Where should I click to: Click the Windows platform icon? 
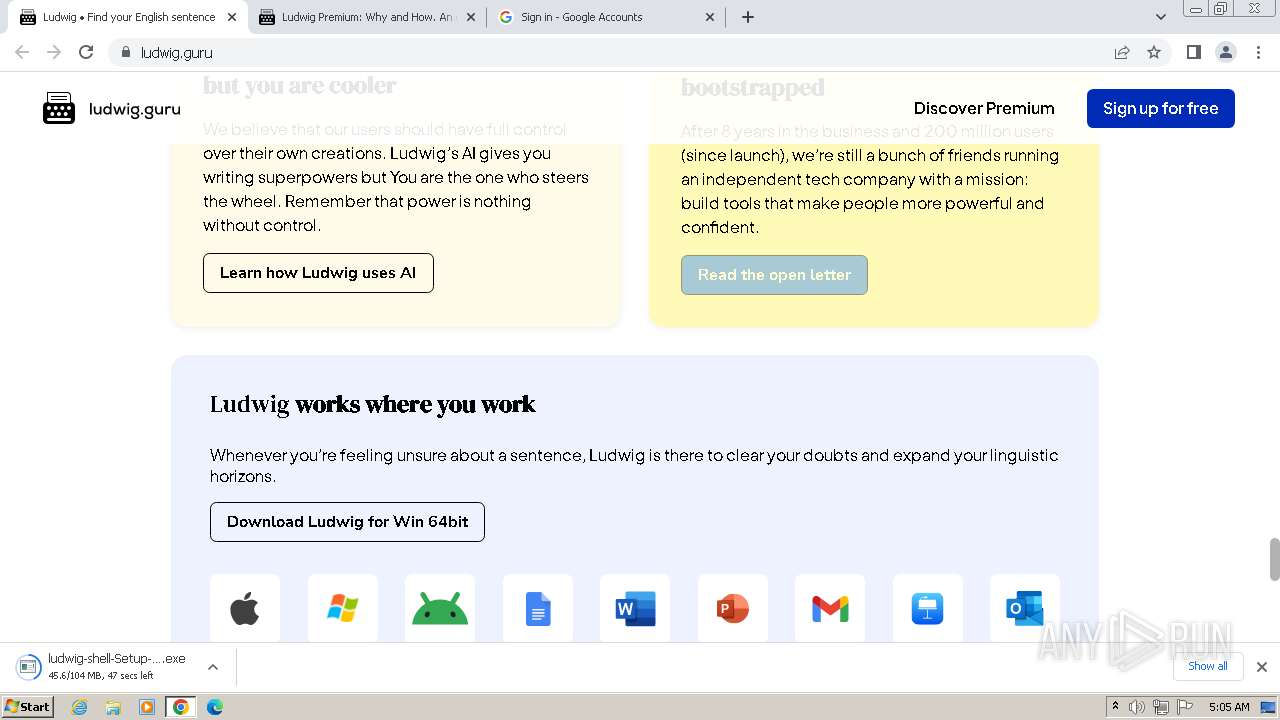coord(343,608)
